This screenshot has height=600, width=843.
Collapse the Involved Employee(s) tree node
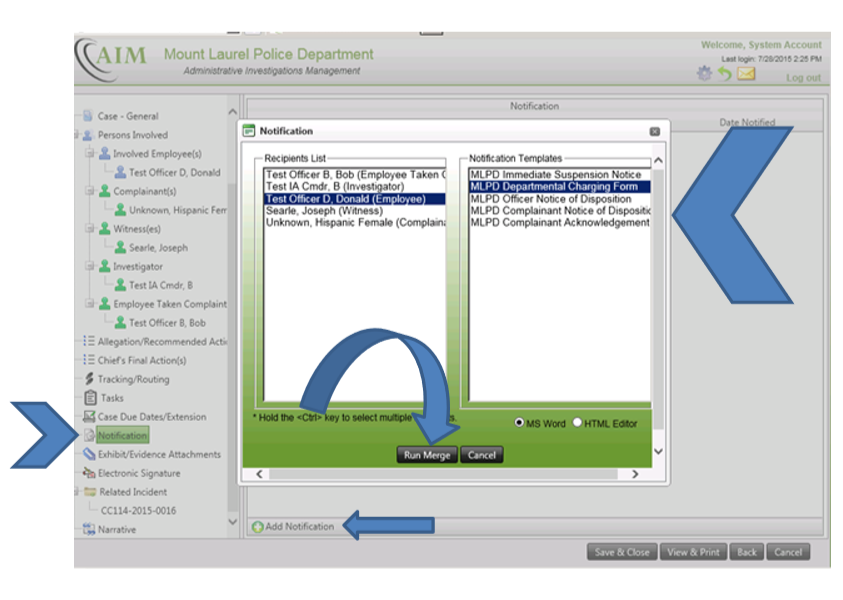pos(89,154)
